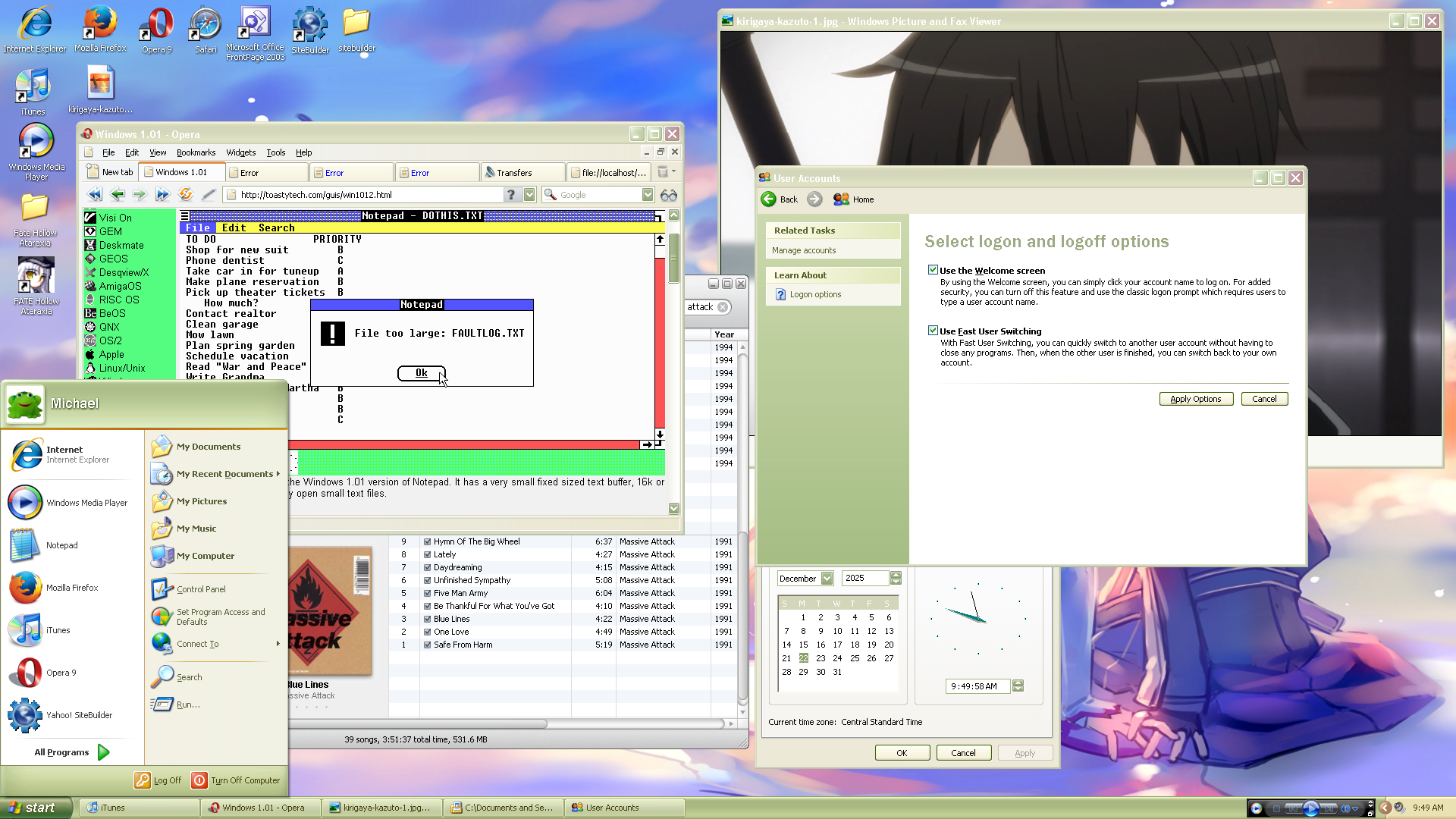This screenshot has height=819, width=1456.
Task: Click the wand icon in Opera toolbar
Action: point(209,195)
